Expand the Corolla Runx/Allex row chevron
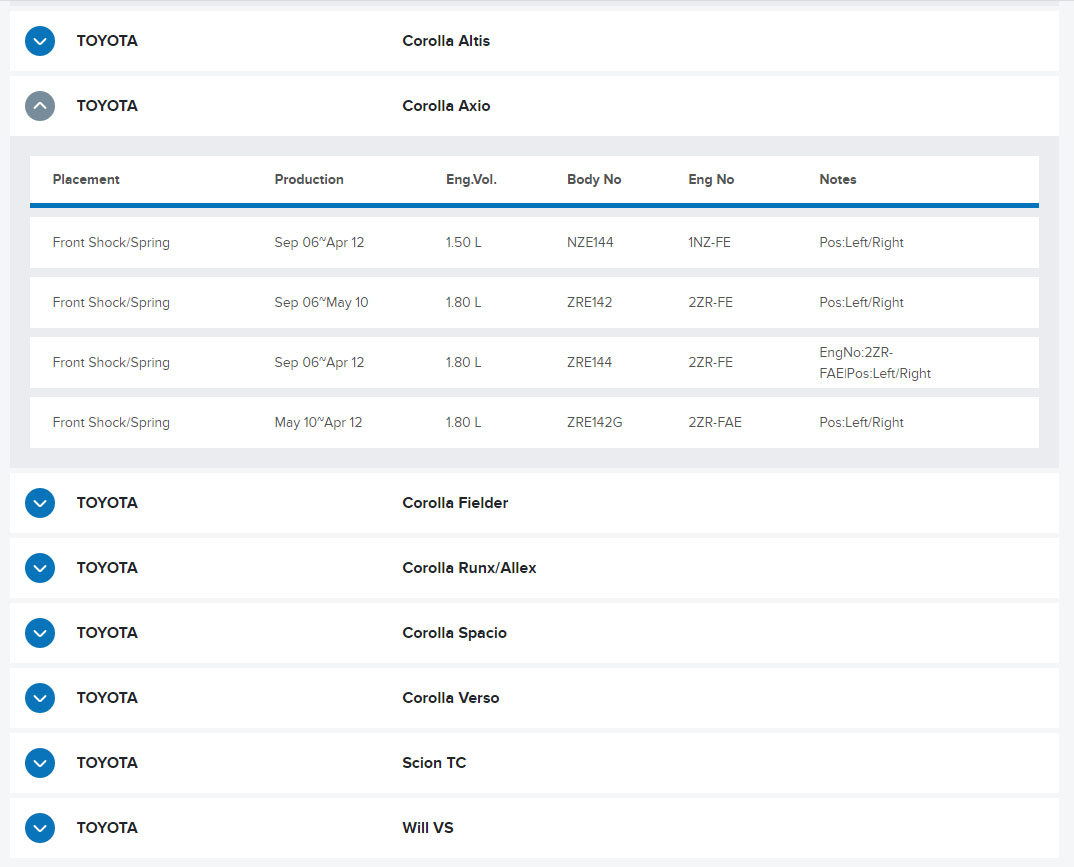Viewport: 1074px width, 867px height. click(x=40, y=568)
